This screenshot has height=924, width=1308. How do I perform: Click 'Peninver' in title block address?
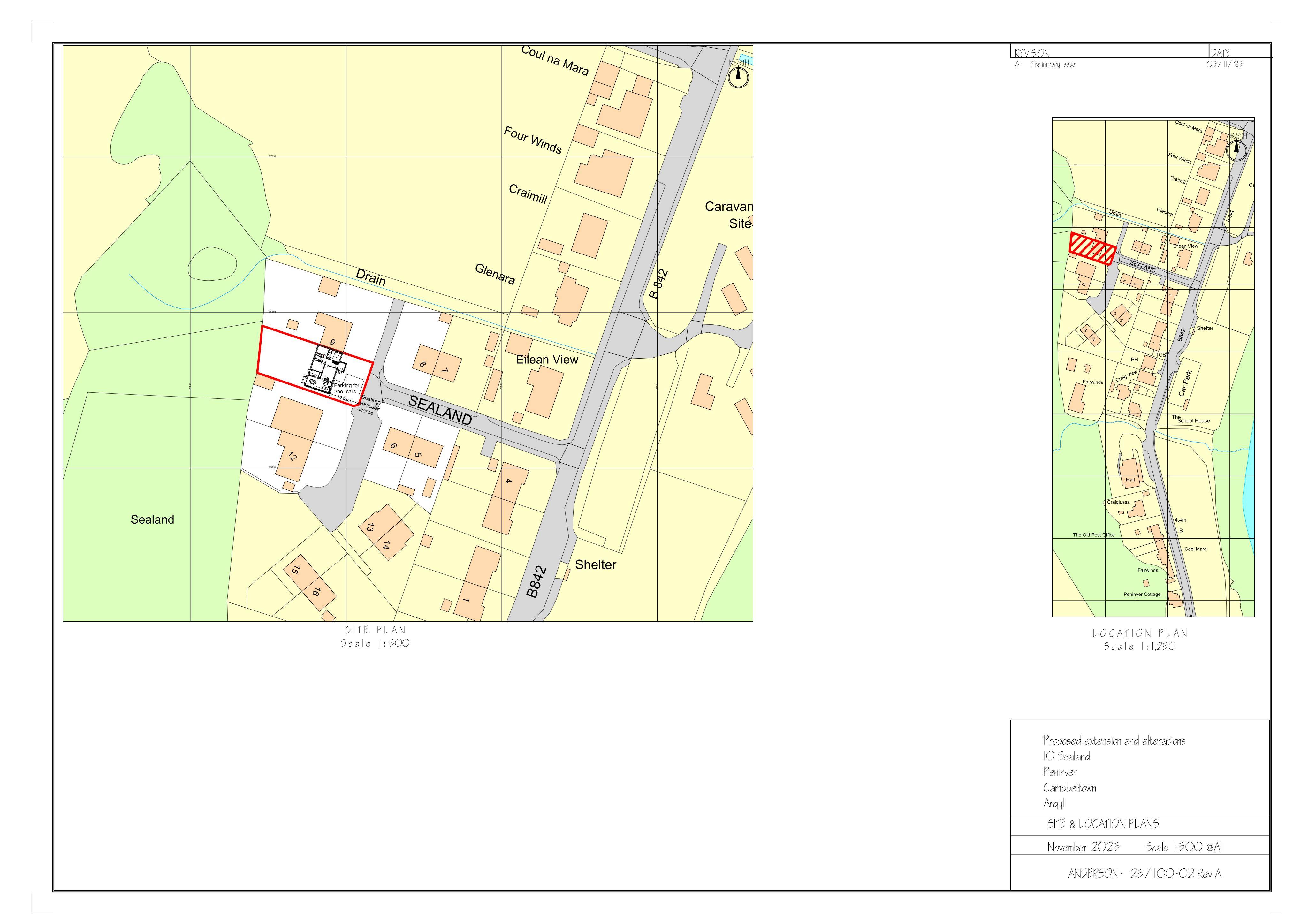[1060, 772]
